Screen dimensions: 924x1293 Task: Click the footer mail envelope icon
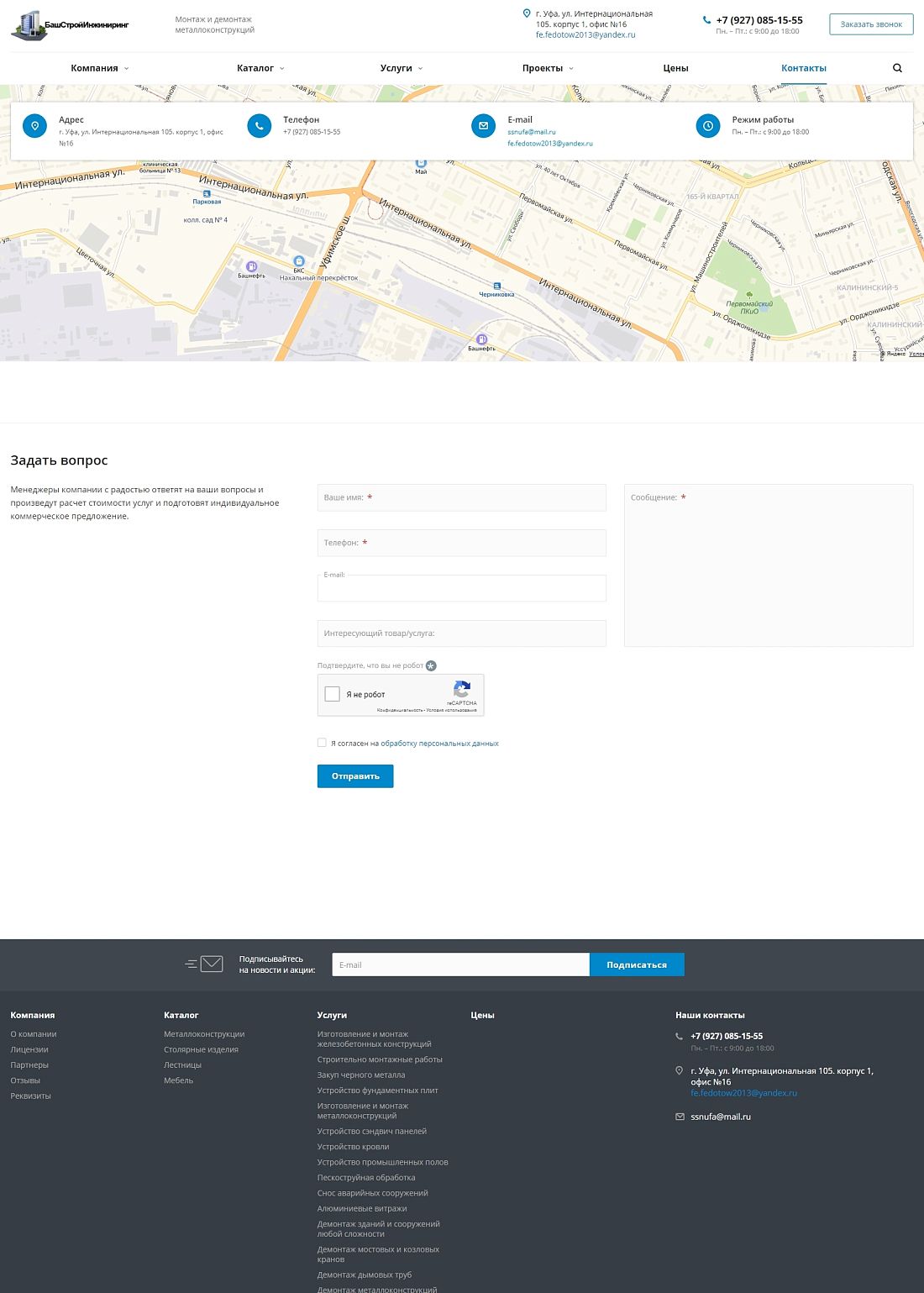680,1117
